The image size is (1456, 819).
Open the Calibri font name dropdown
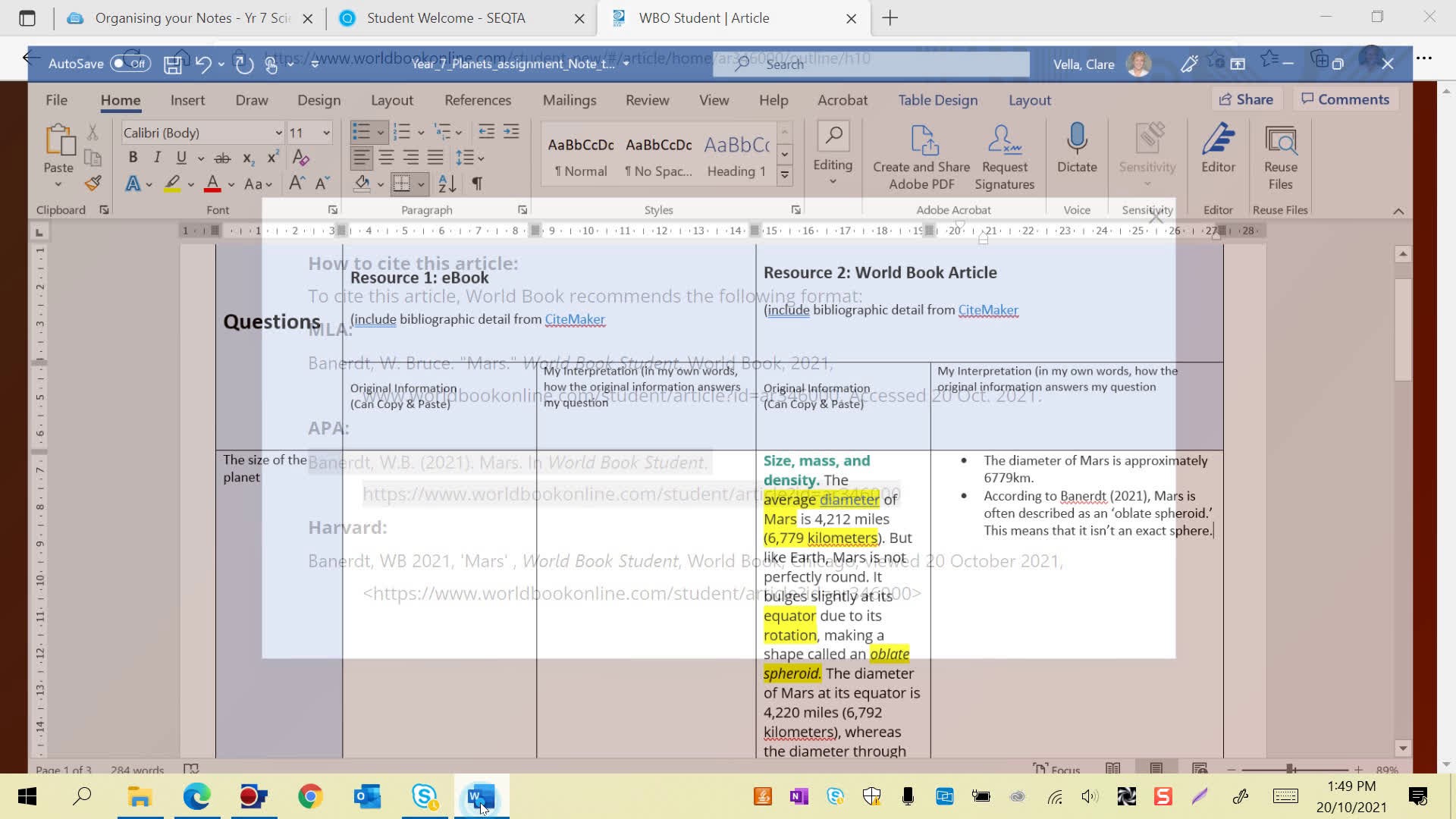click(x=278, y=133)
